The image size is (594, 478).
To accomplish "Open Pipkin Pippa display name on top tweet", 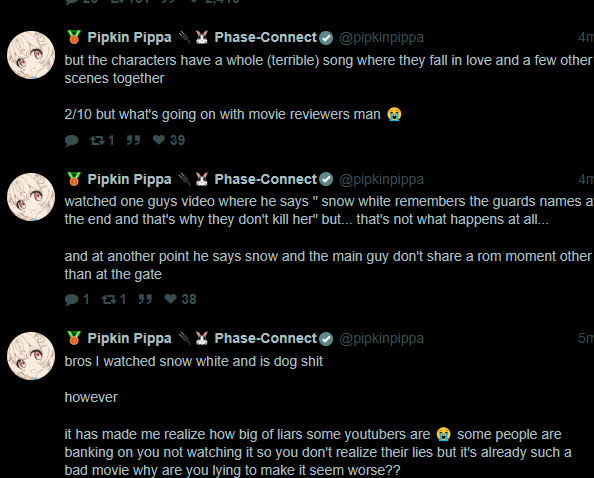I will point(129,37).
